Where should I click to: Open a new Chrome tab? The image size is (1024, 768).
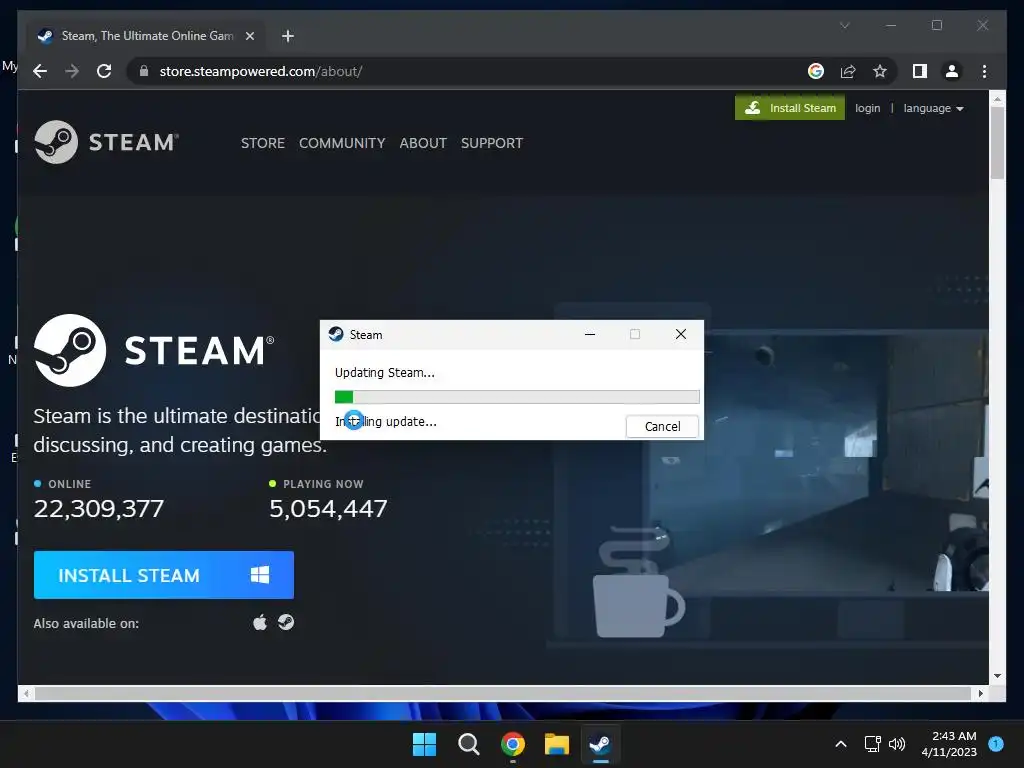click(x=288, y=36)
